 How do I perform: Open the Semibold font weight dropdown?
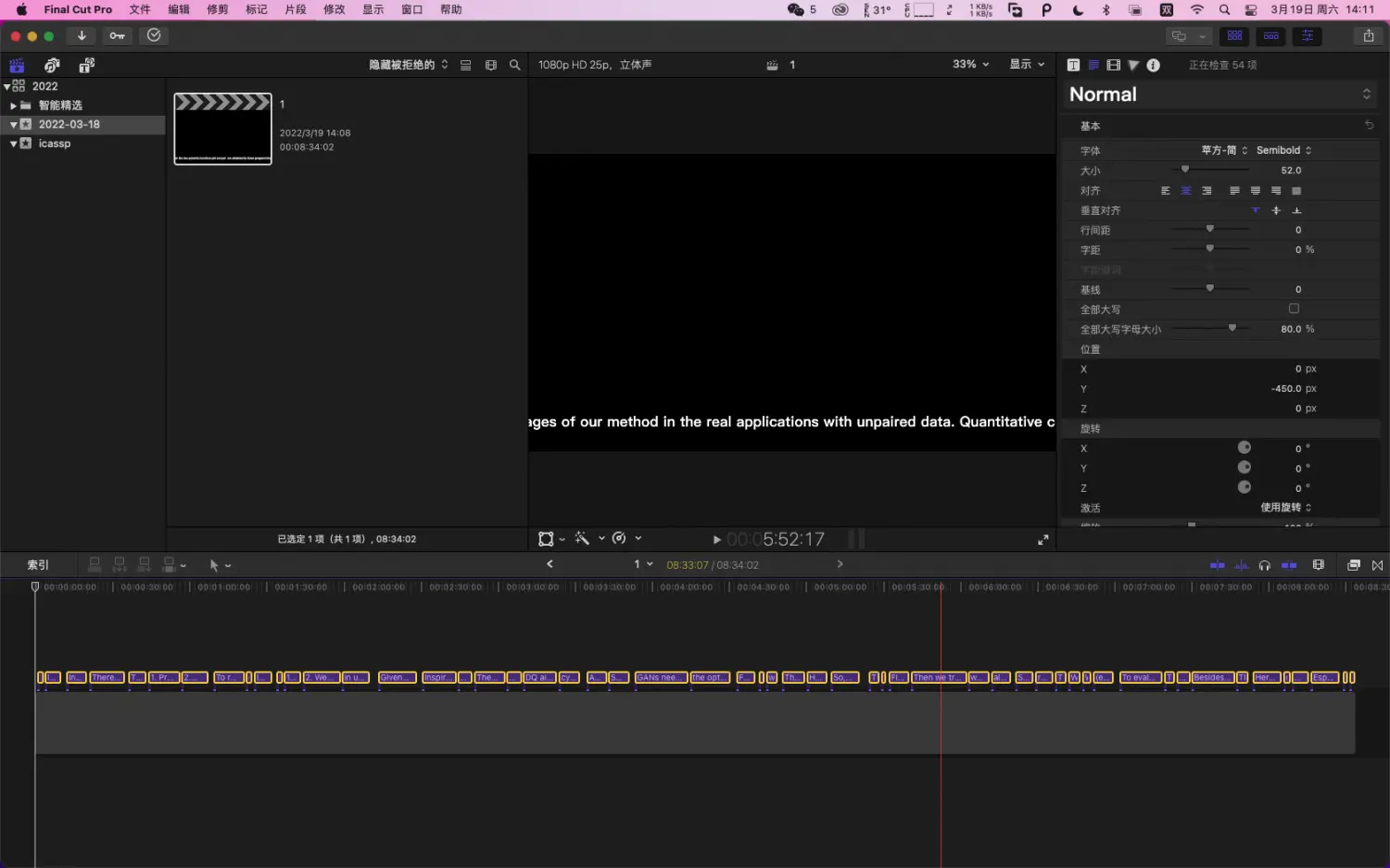[1283, 150]
